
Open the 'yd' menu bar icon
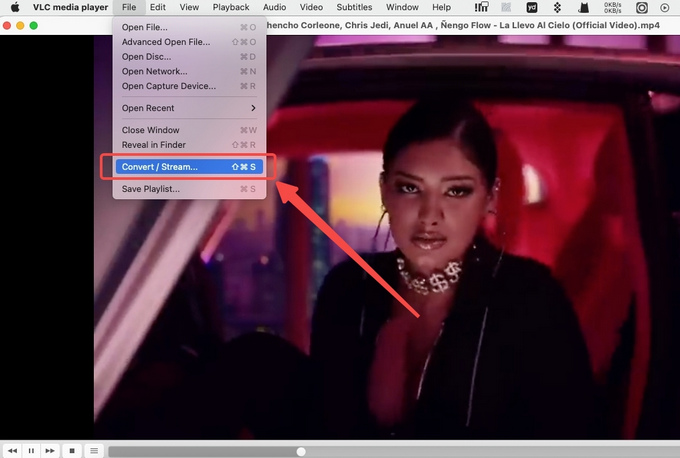pyautogui.click(x=532, y=7)
